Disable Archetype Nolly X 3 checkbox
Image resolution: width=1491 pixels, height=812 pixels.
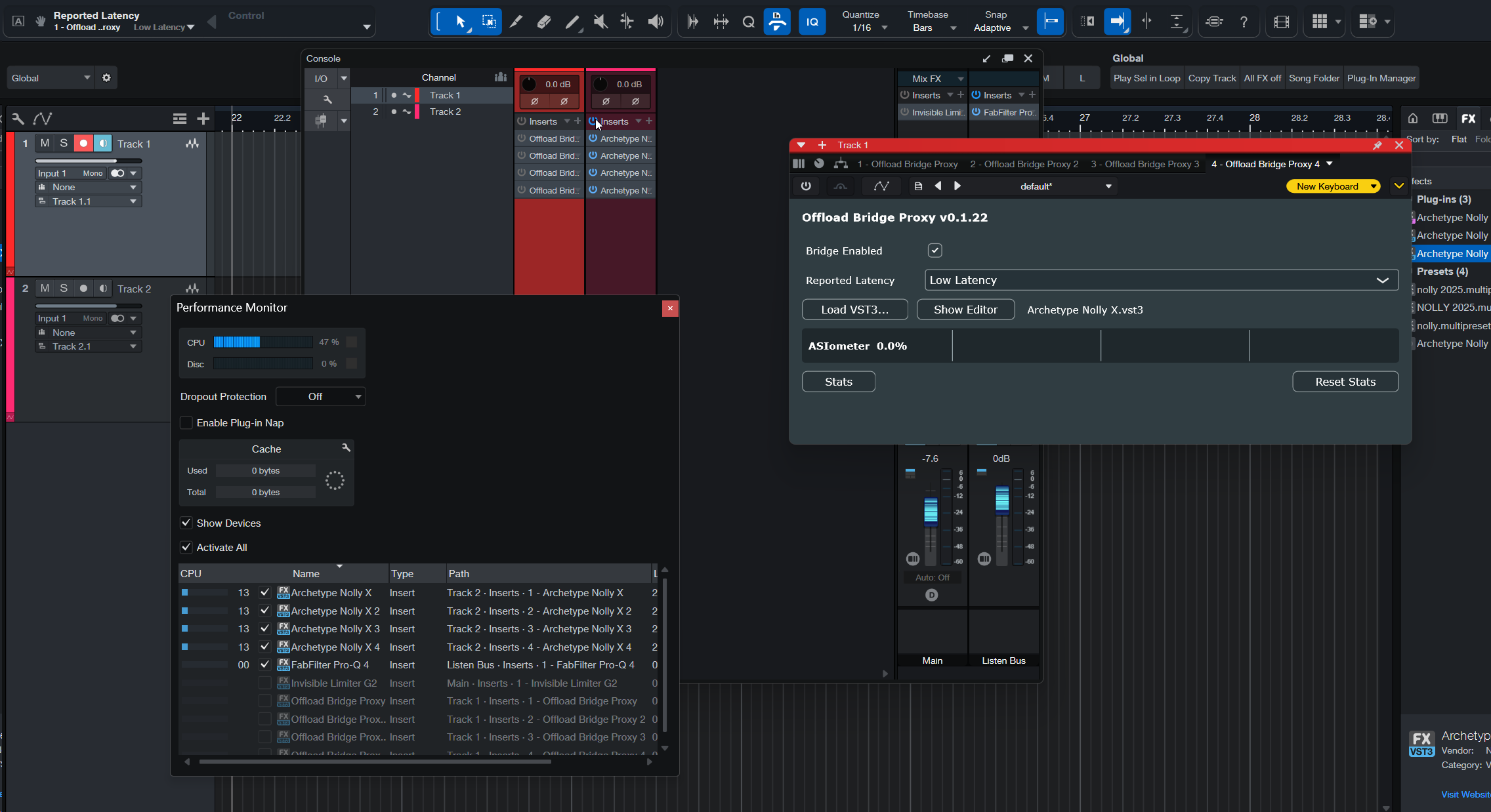[264, 628]
